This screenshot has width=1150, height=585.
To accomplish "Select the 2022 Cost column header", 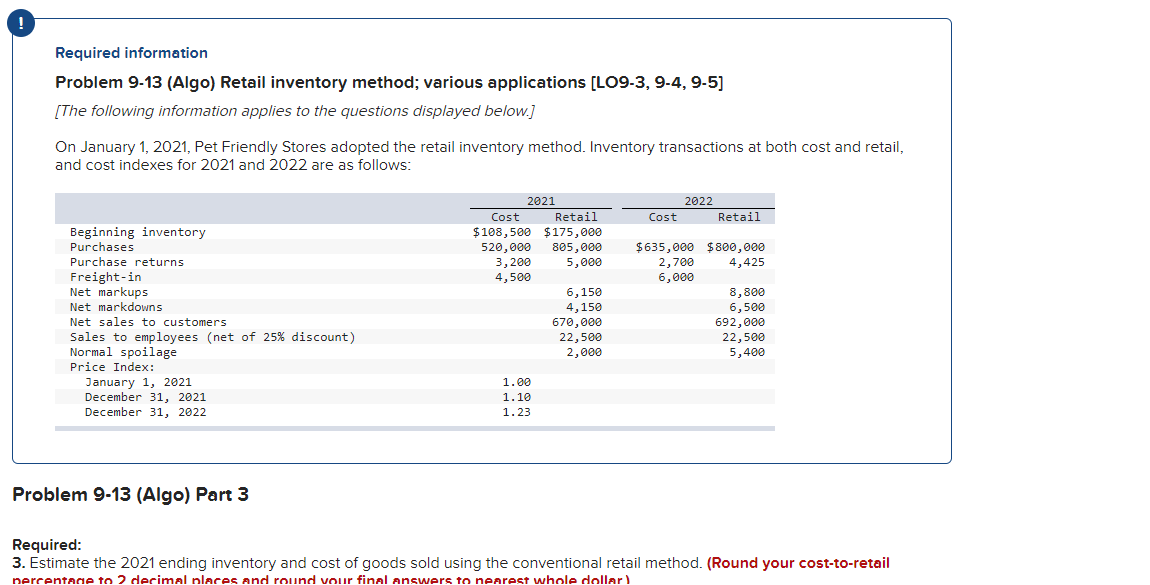I will [662, 216].
